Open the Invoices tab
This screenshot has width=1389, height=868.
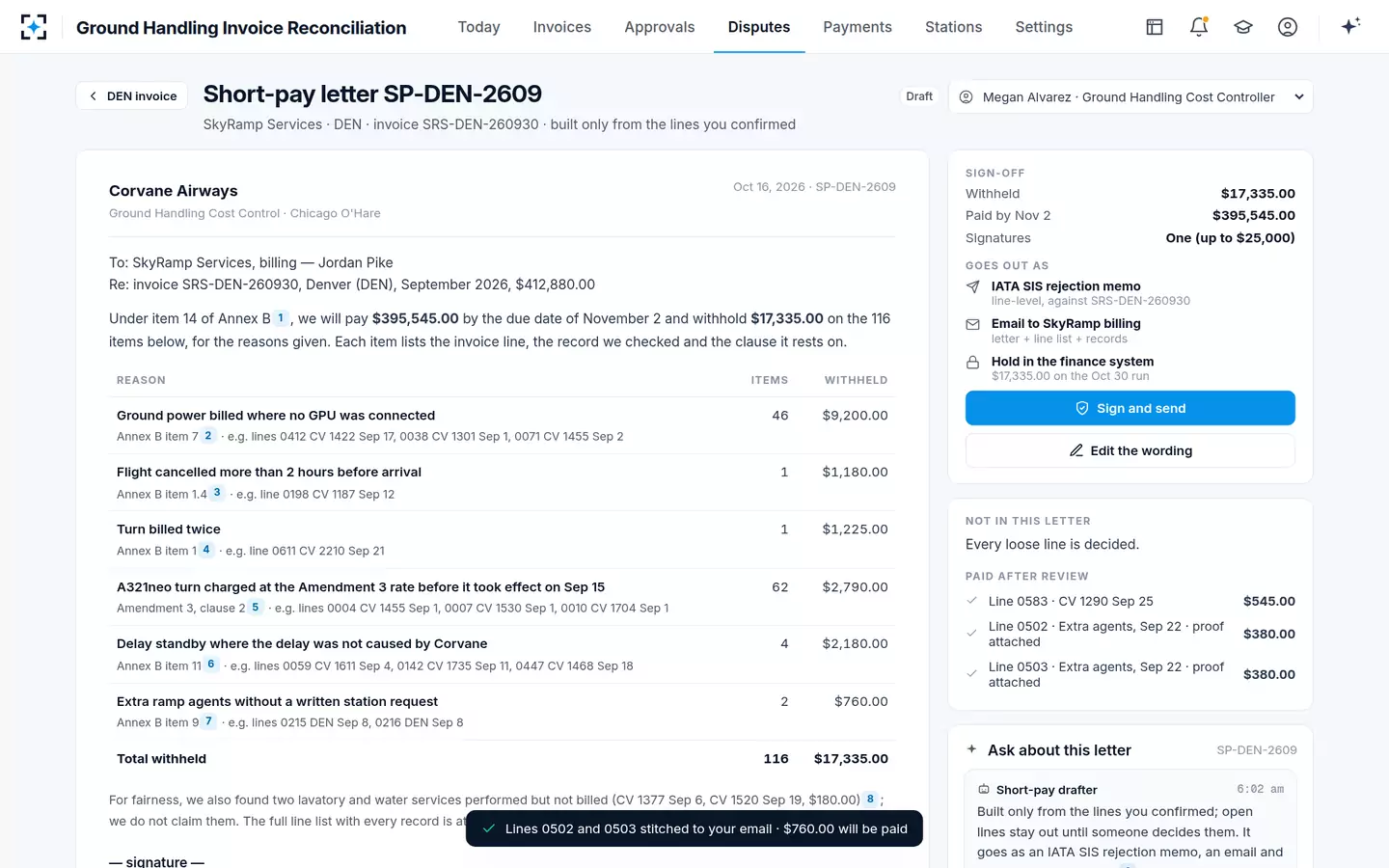point(562,27)
